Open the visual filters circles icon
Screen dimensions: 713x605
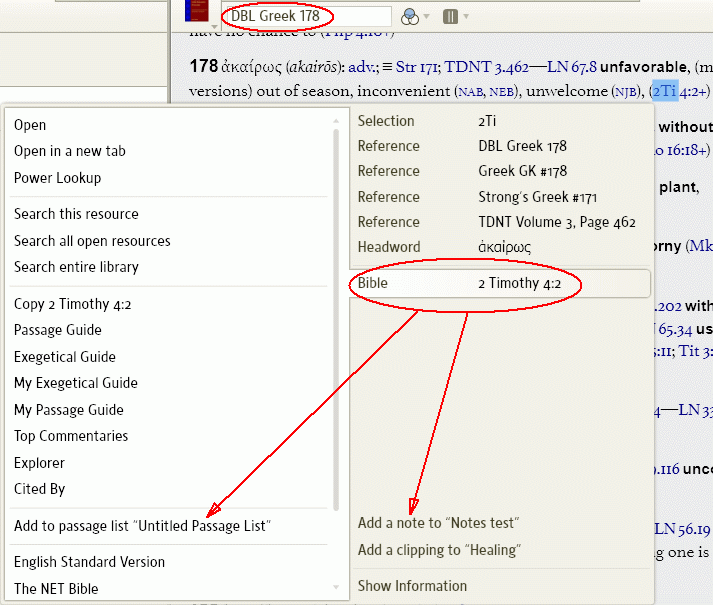click(410, 17)
